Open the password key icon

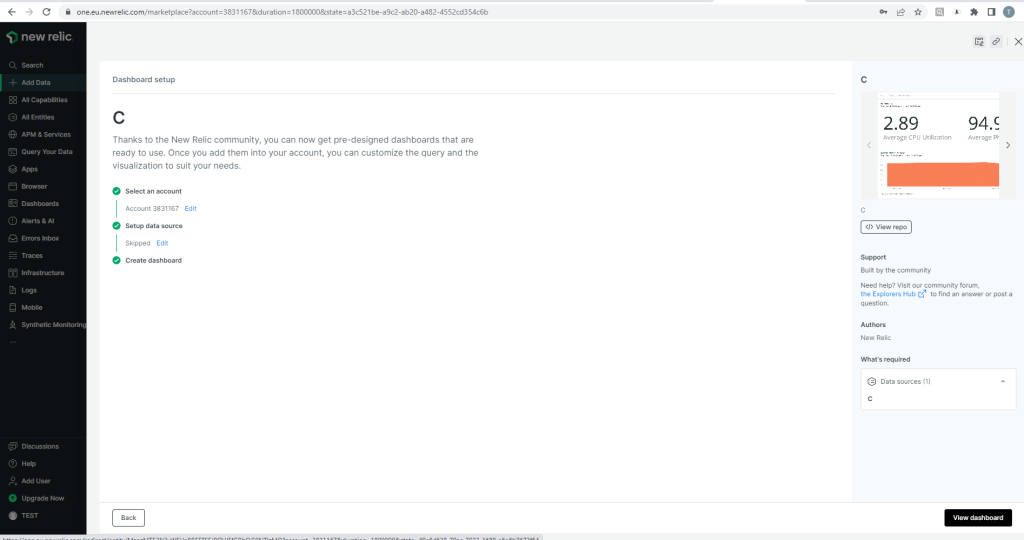coord(883,12)
